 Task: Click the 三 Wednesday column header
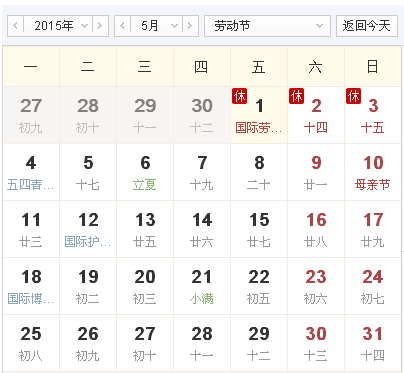pos(145,66)
